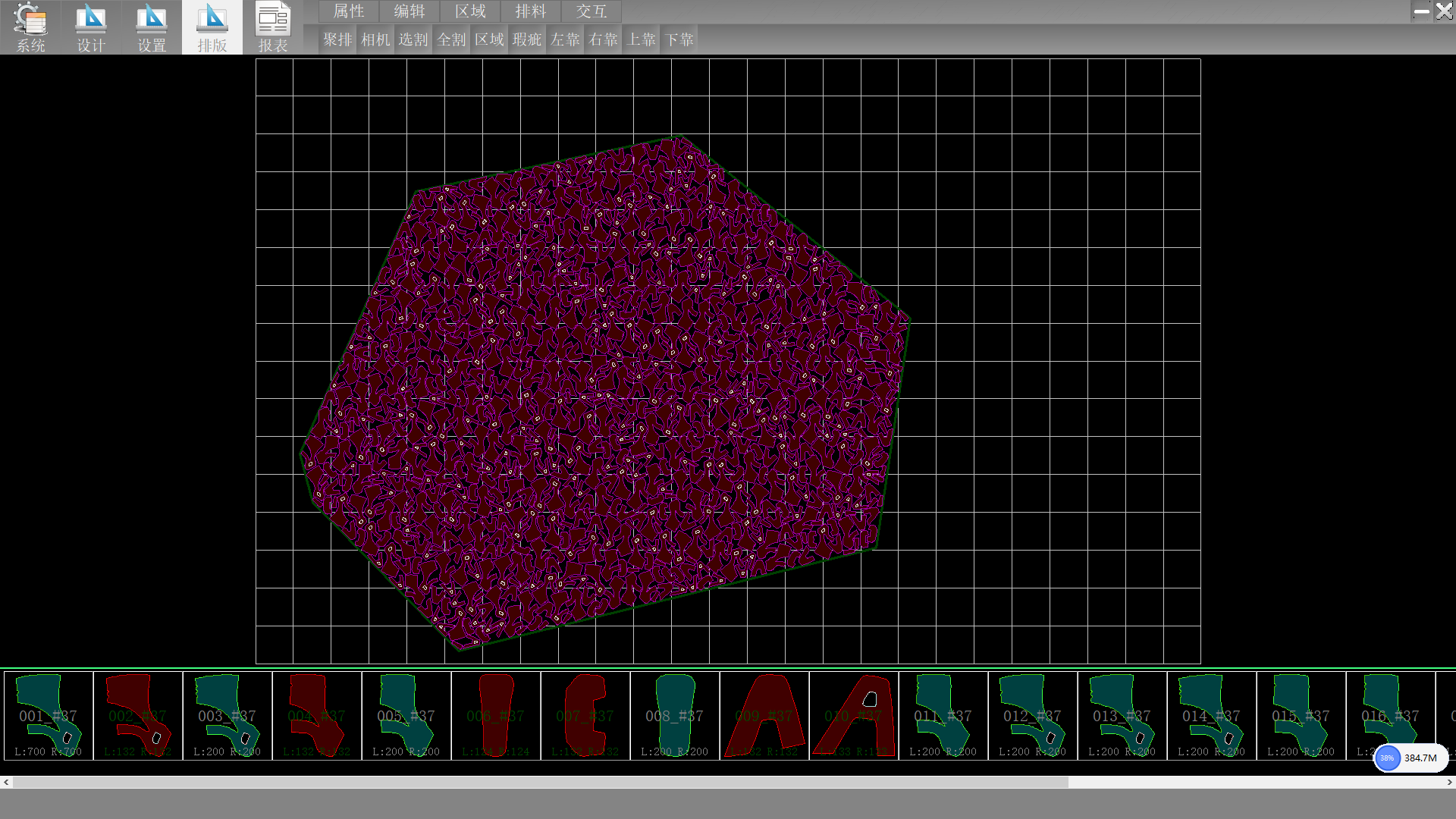The height and width of the screenshot is (819, 1456).
Task: Click the 相机 button
Action: [375, 39]
